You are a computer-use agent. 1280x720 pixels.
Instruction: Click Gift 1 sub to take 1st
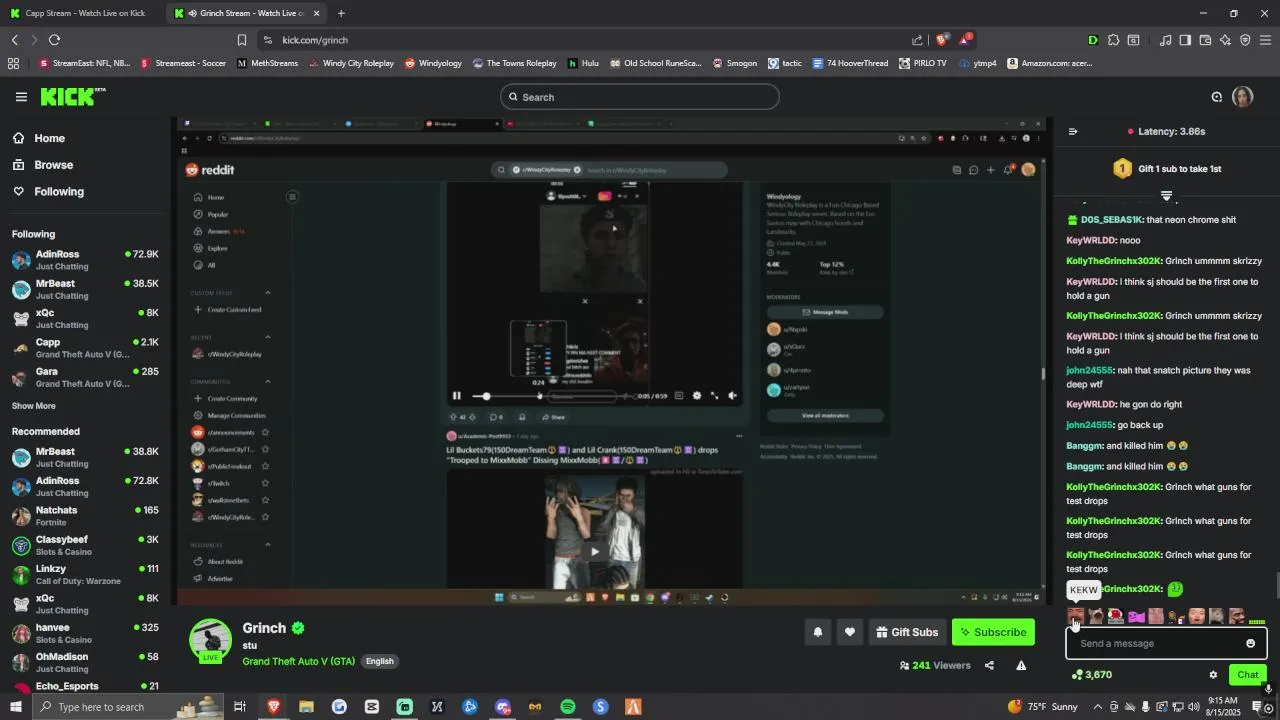[1167, 169]
